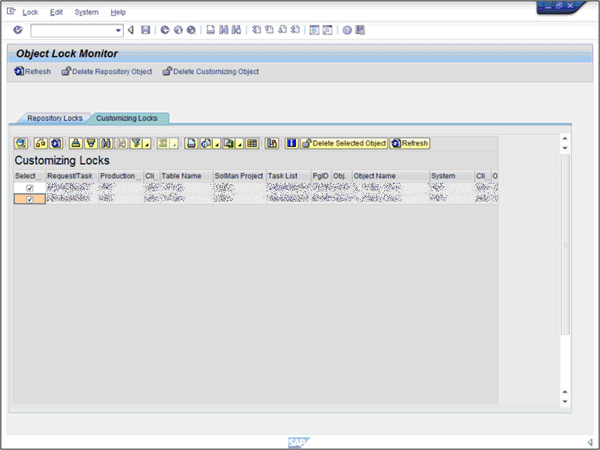Click the Print icon in grid toolbar
The image size is (600, 450).
click(x=191, y=143)
